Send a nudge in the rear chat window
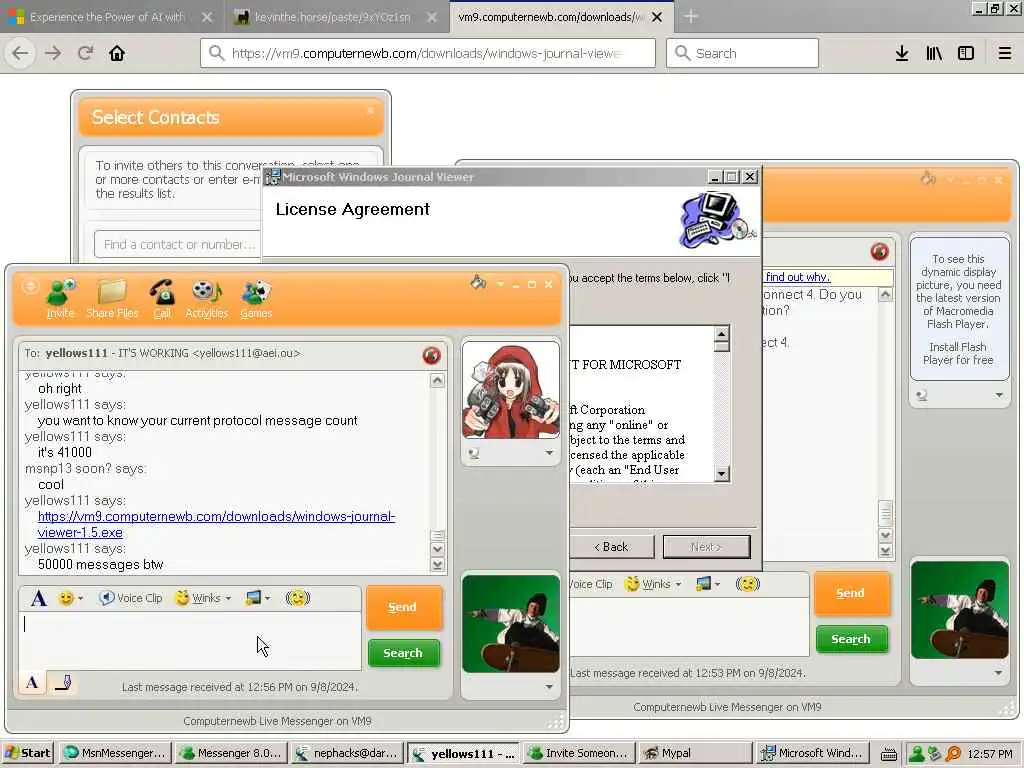1024x768 pixels. 748,583
